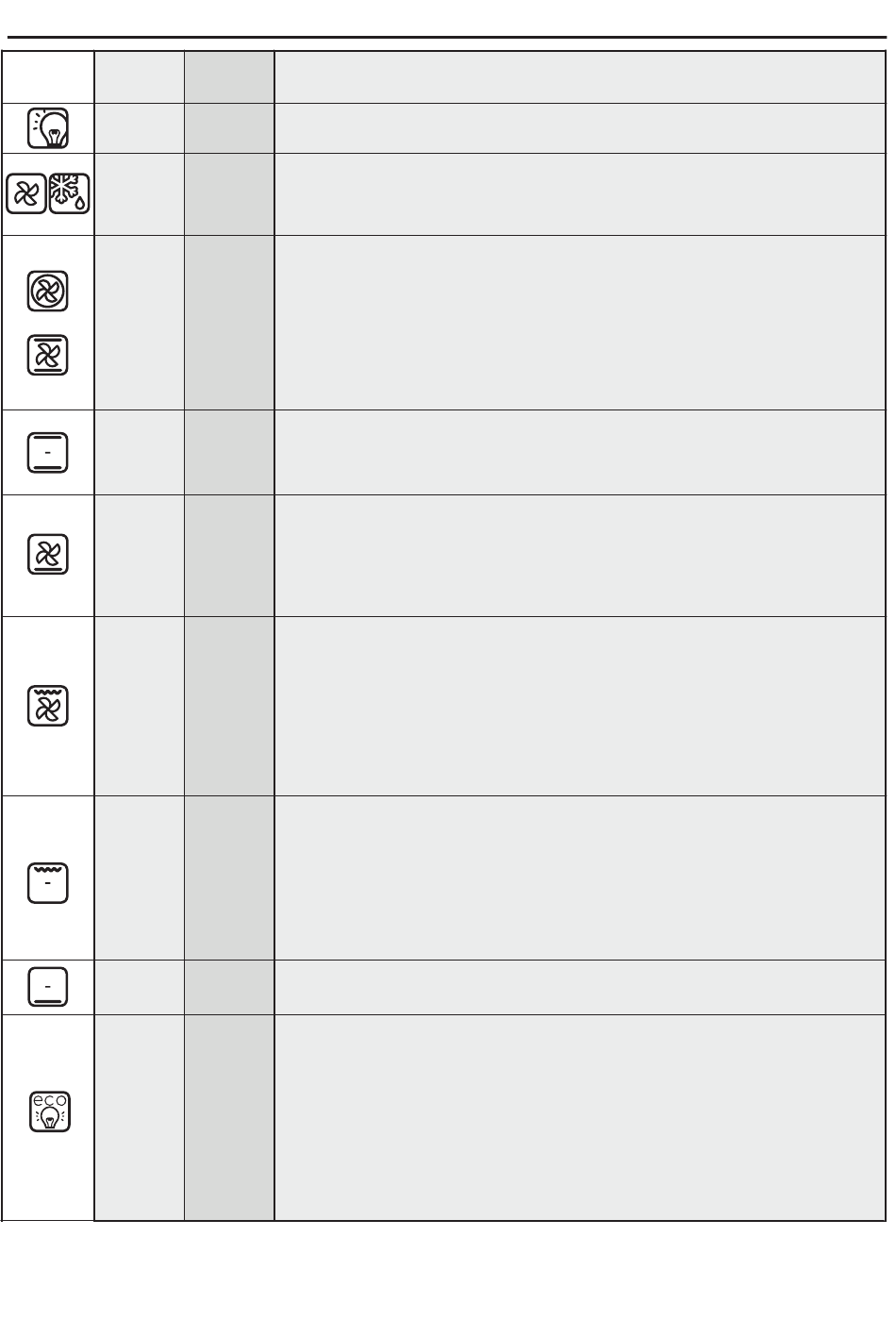Select the top and bottom heat icon without fan
Viewport: 896px width, 1320px height.
(x=47, y=452)
